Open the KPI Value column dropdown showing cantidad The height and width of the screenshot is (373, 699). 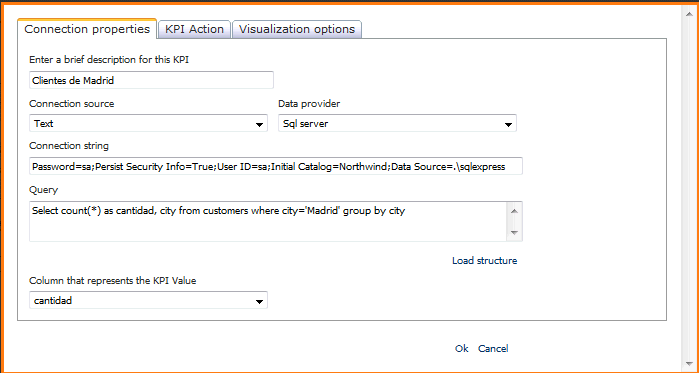tap(148, 300)
